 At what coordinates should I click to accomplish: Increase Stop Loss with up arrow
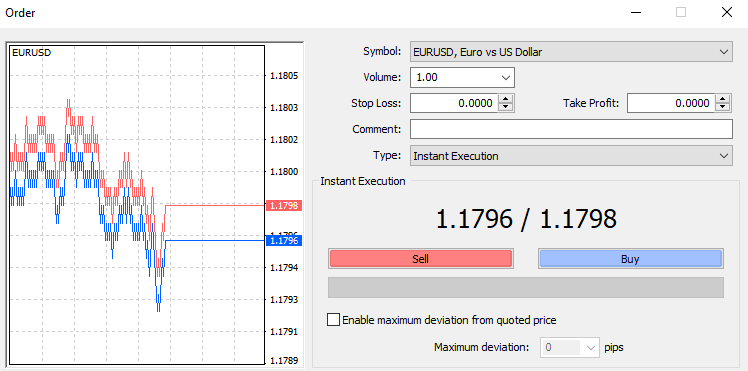click(x=506, y=99)
